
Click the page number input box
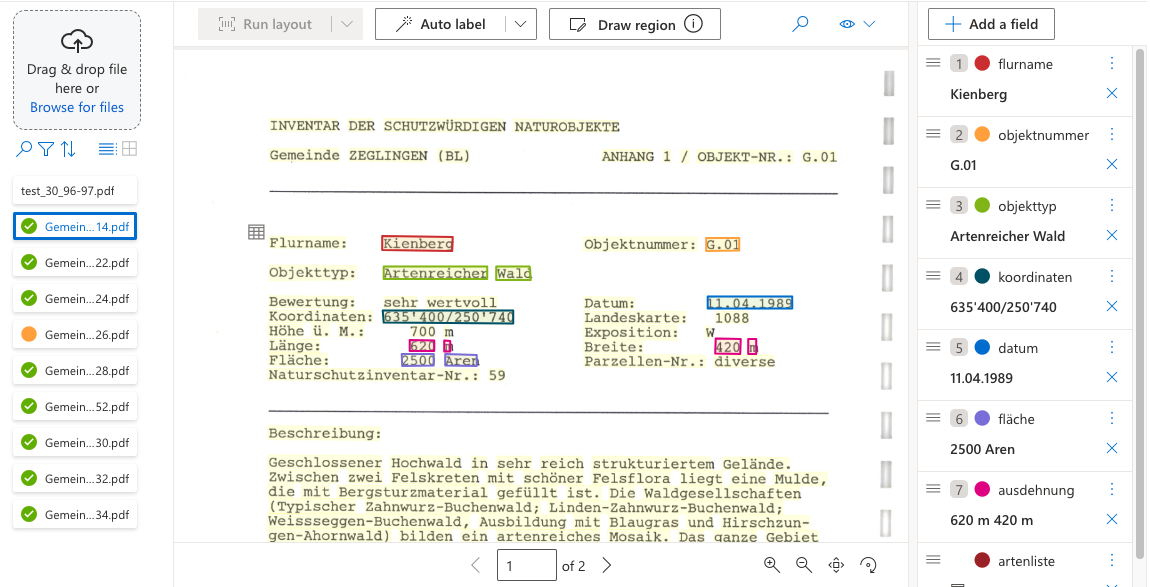(x=526, y=565)
